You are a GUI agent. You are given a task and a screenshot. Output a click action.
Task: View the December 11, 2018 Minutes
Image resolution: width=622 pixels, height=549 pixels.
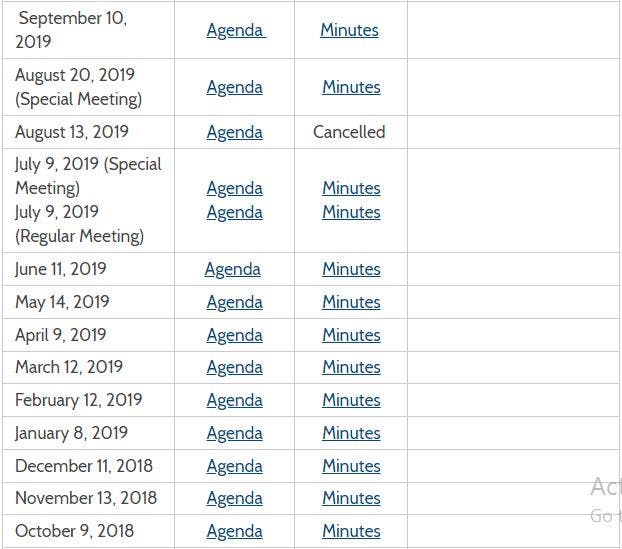[x=351, y=466]
